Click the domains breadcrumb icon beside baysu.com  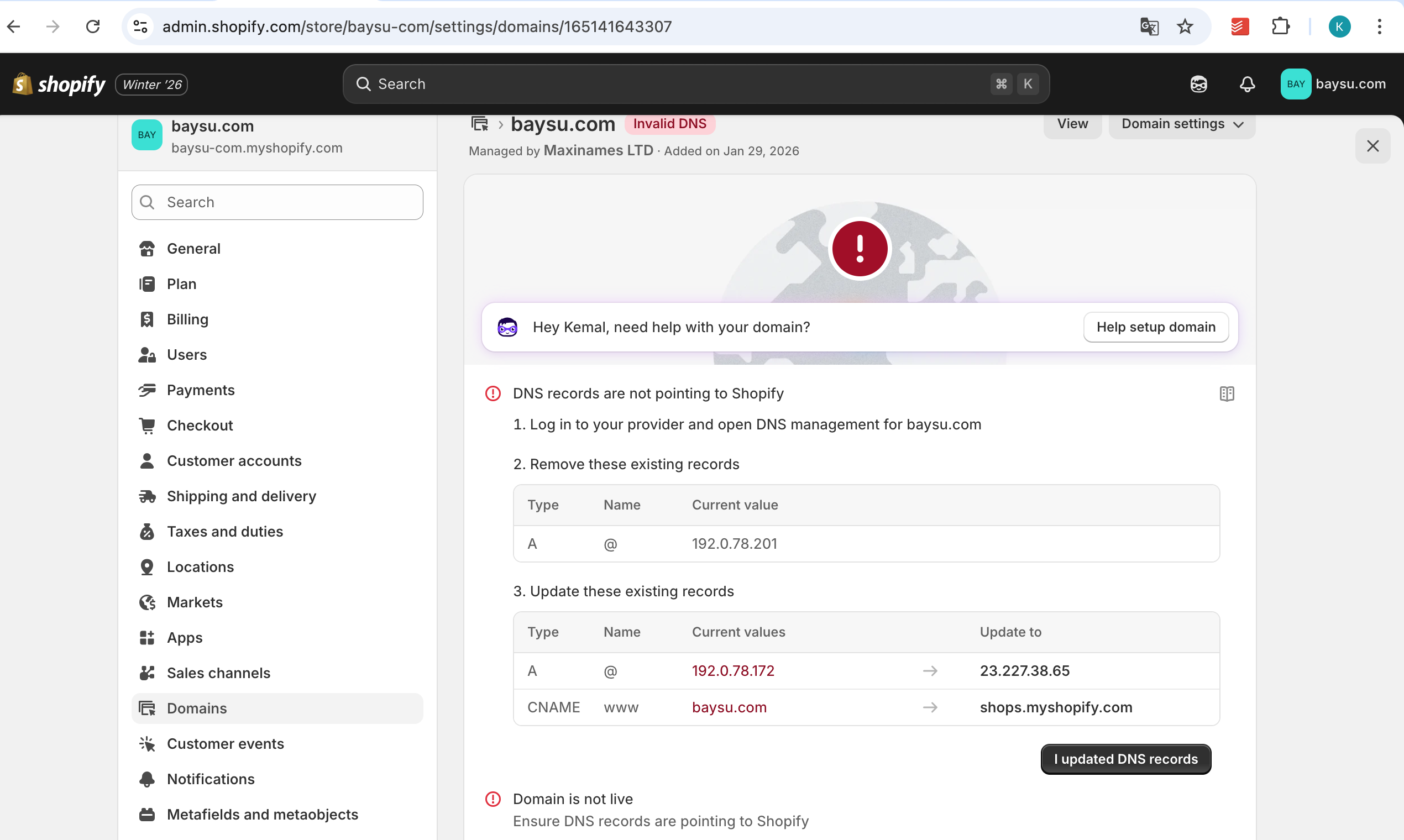point(480,124)
